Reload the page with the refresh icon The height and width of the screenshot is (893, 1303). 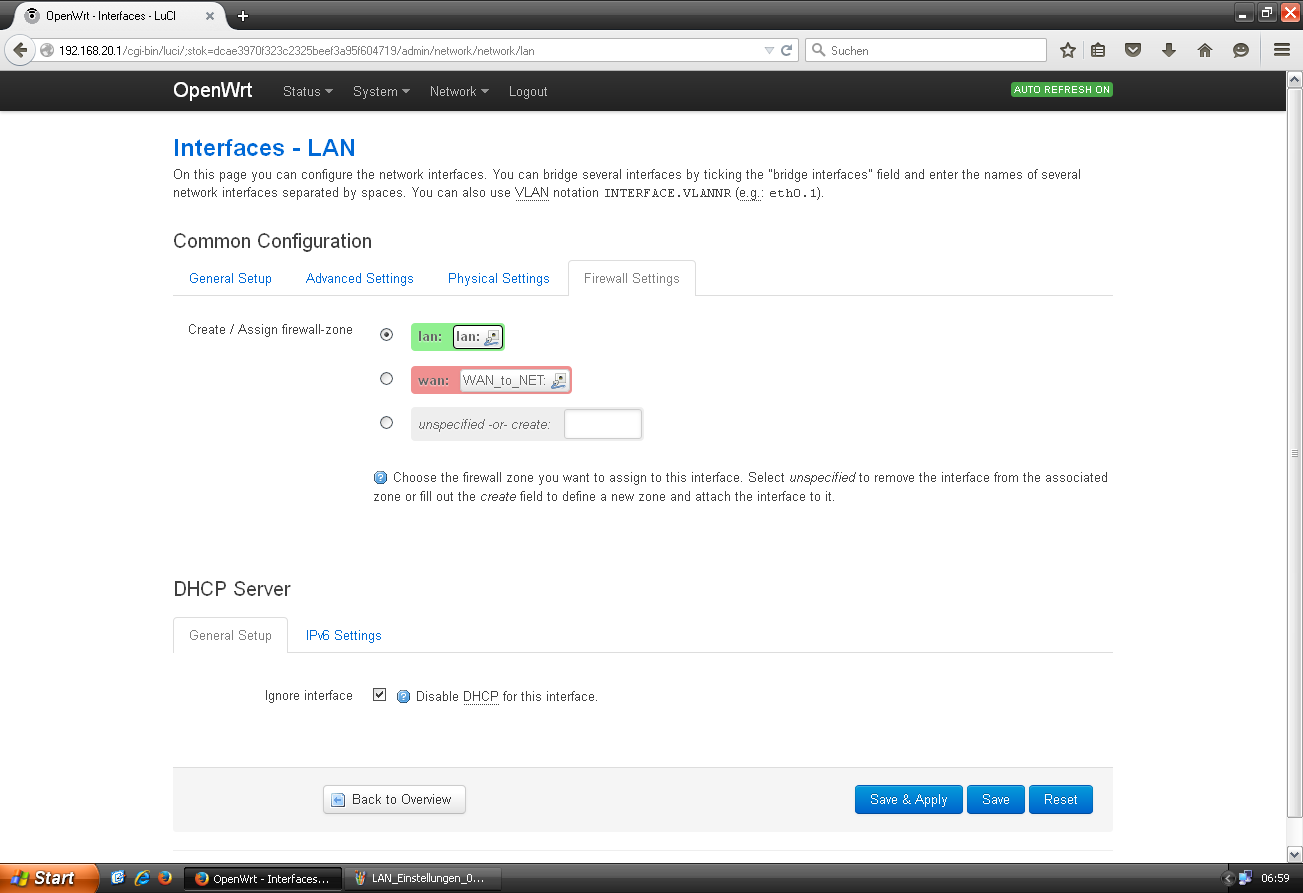(787, 50)
